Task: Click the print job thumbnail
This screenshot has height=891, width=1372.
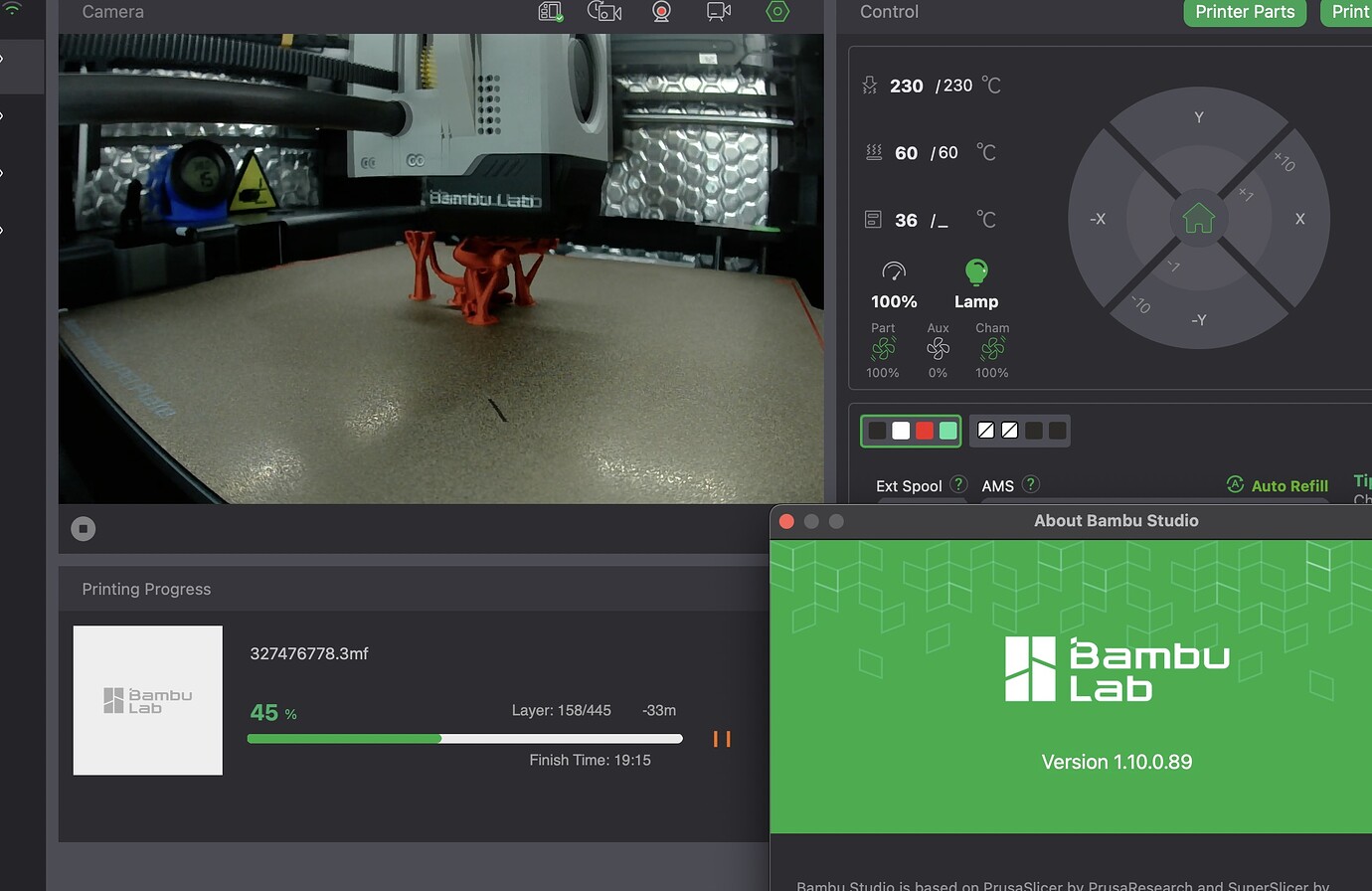Action: point(148,700)
